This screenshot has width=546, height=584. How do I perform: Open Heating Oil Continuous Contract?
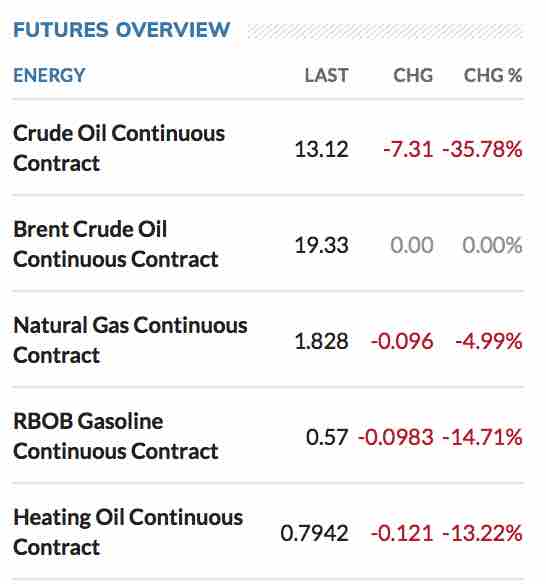coord(128,532)
